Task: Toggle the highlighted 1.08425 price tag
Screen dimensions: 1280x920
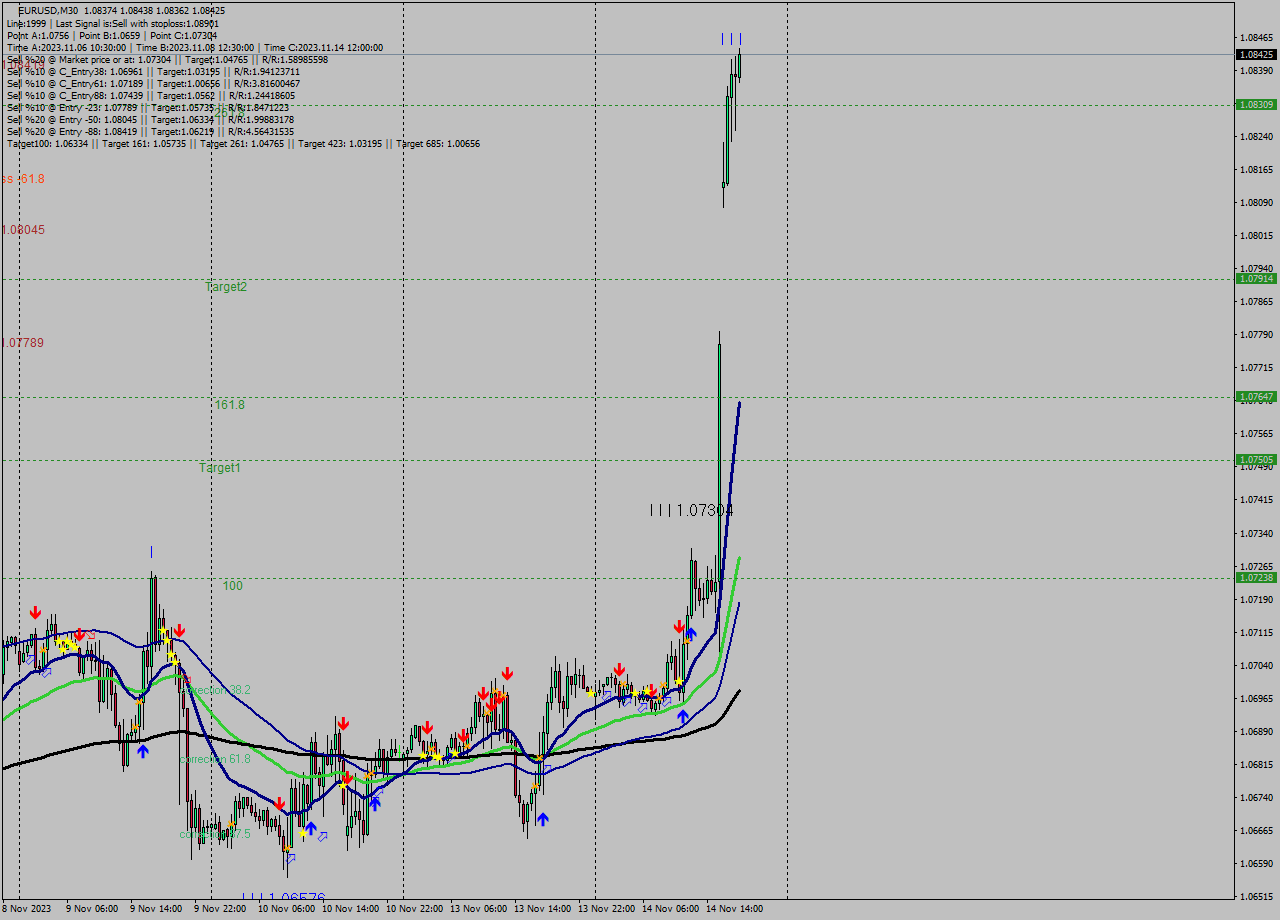Action: 1256,56
